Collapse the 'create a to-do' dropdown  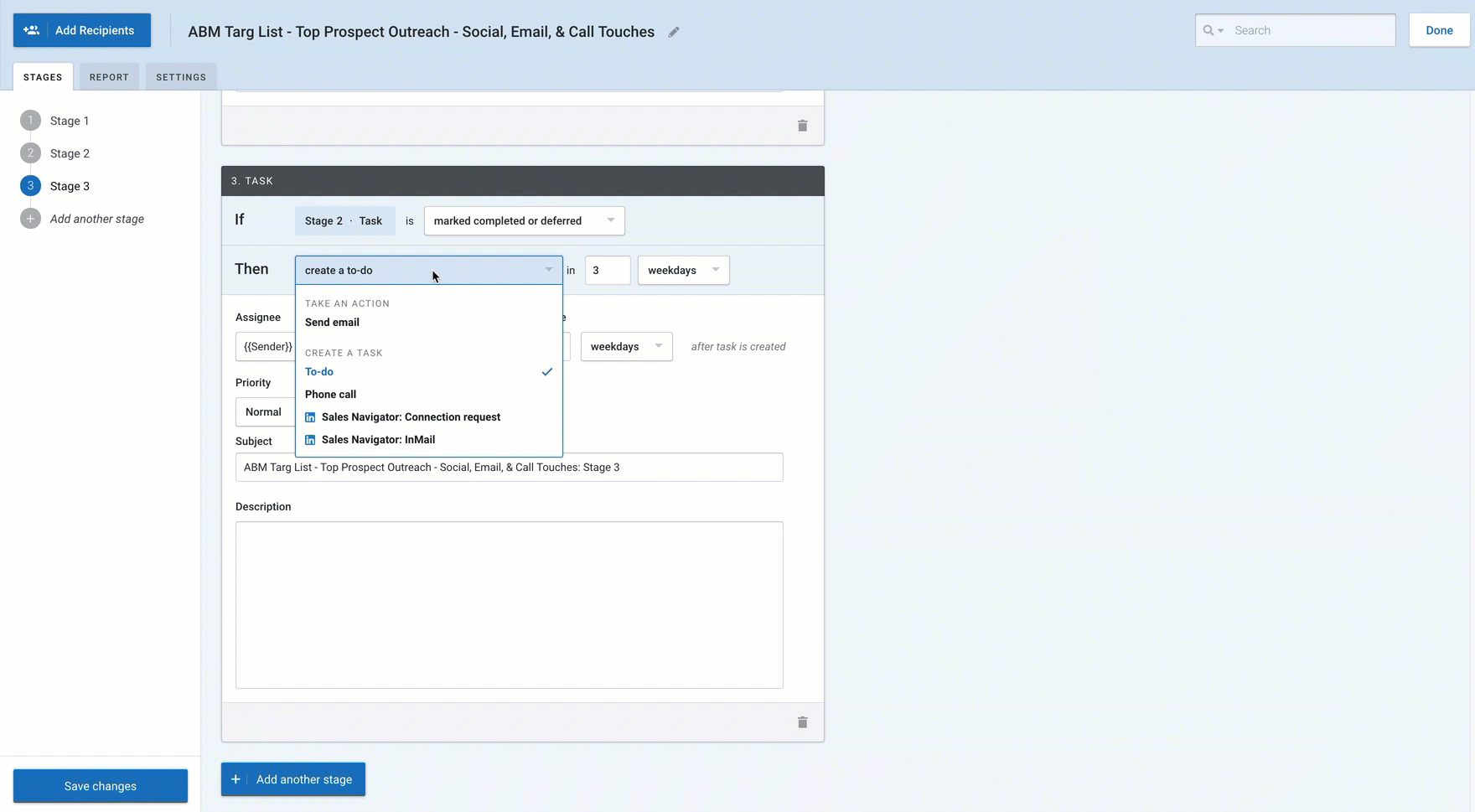(x=428, y=270)
